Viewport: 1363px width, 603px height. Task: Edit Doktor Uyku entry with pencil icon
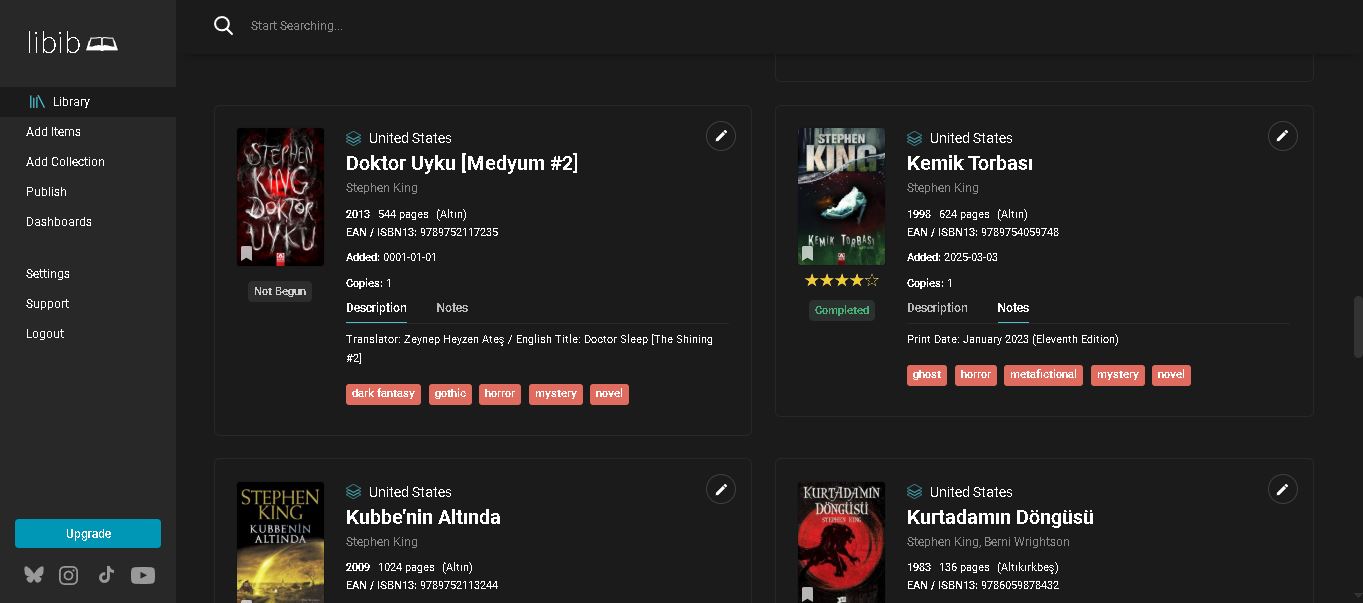(721, 136)
